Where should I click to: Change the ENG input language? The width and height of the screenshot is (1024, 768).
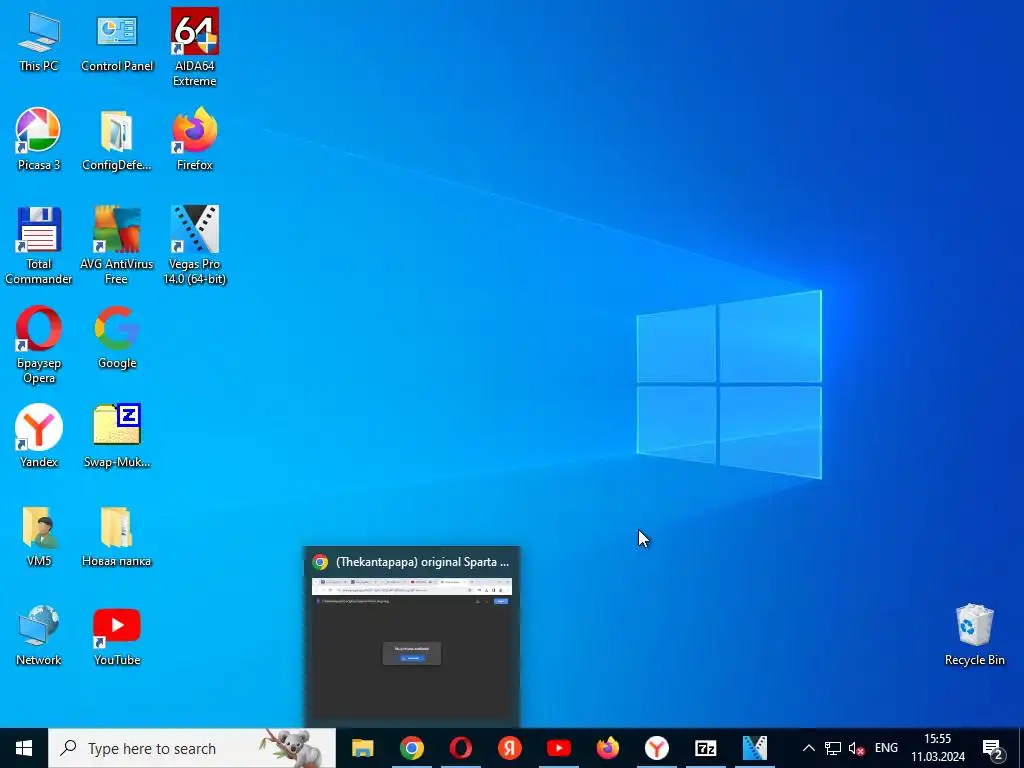click(x=886, y=748)
